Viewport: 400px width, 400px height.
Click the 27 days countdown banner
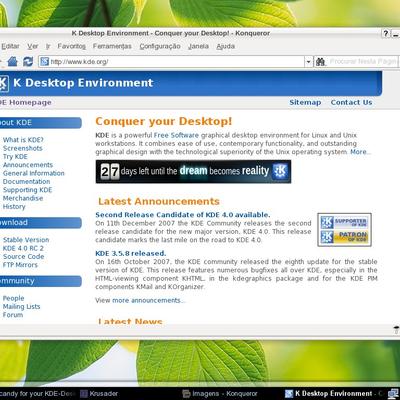coord(193,172)
